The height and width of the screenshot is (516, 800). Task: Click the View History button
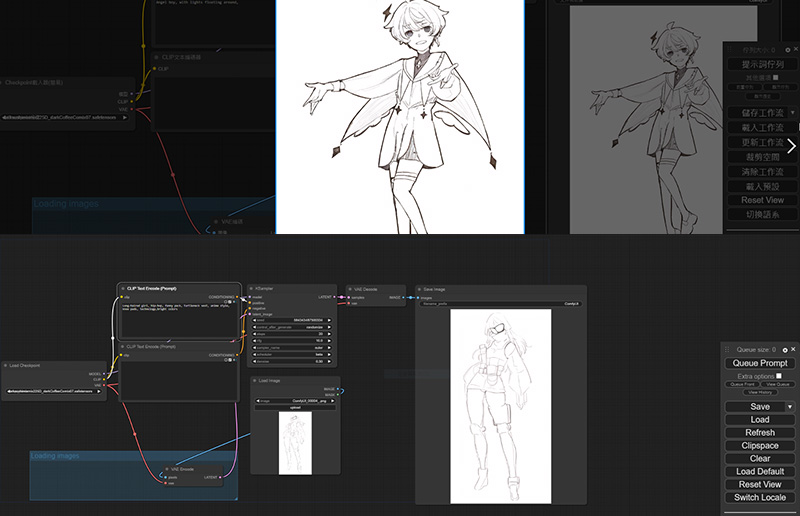[760, 392]
